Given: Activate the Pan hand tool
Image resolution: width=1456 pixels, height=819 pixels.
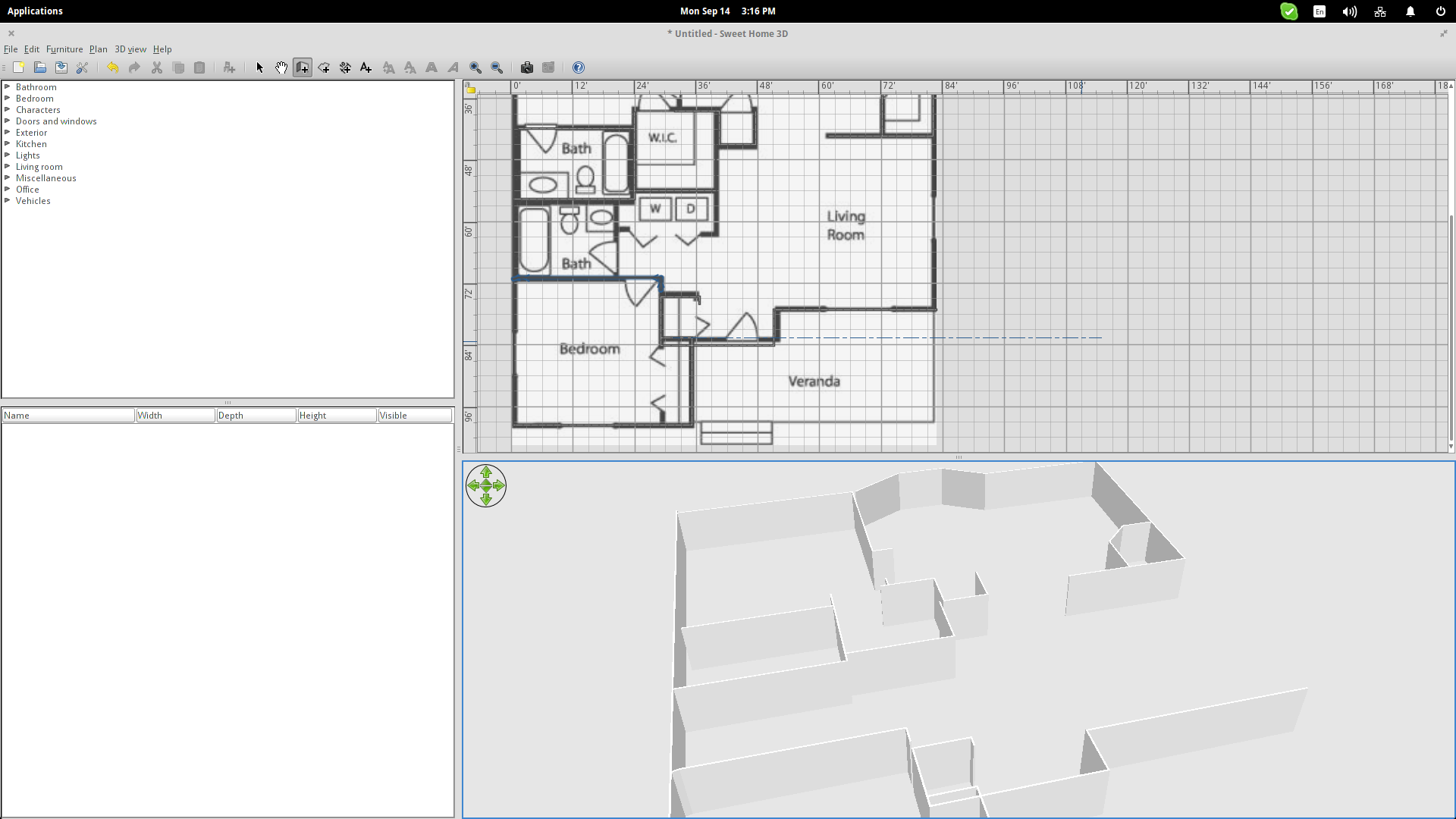Looking at the screenshot, I should pos(281,67).
